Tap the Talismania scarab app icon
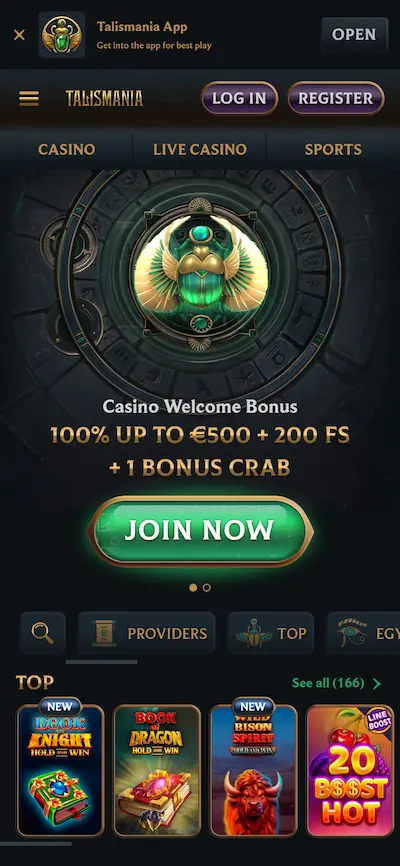 (62, 35)
